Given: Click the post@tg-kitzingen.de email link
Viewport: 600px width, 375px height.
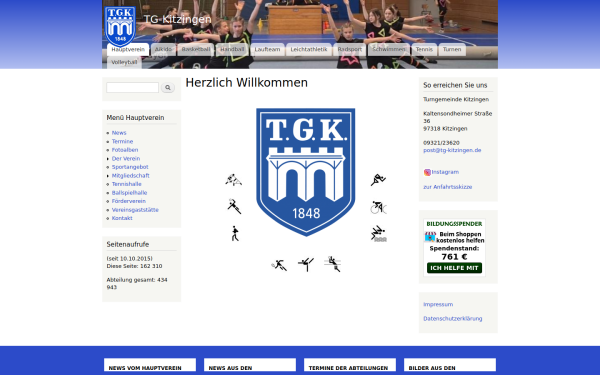Looking at the screenshot, I should tap(452, 150).
